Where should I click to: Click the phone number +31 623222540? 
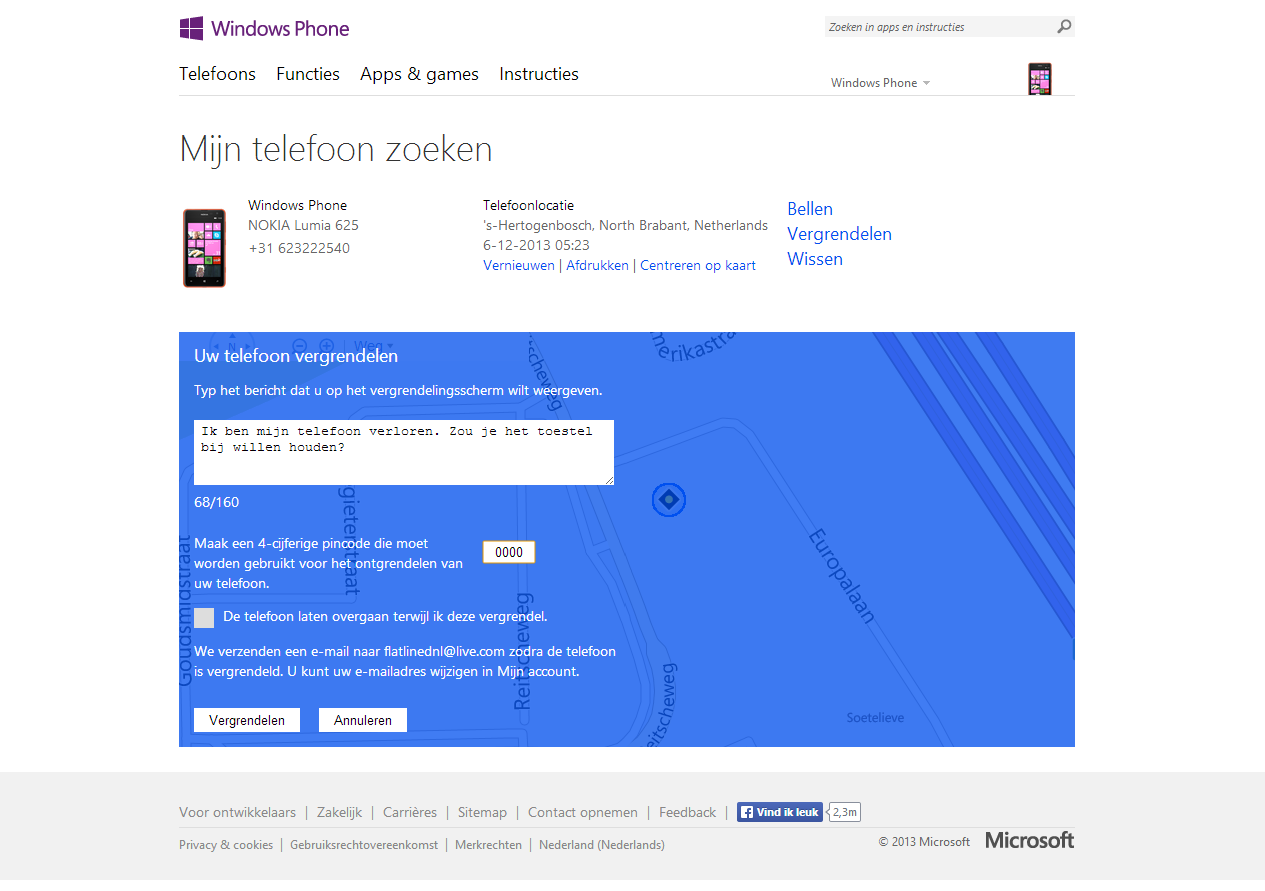[x=299, y=248]
